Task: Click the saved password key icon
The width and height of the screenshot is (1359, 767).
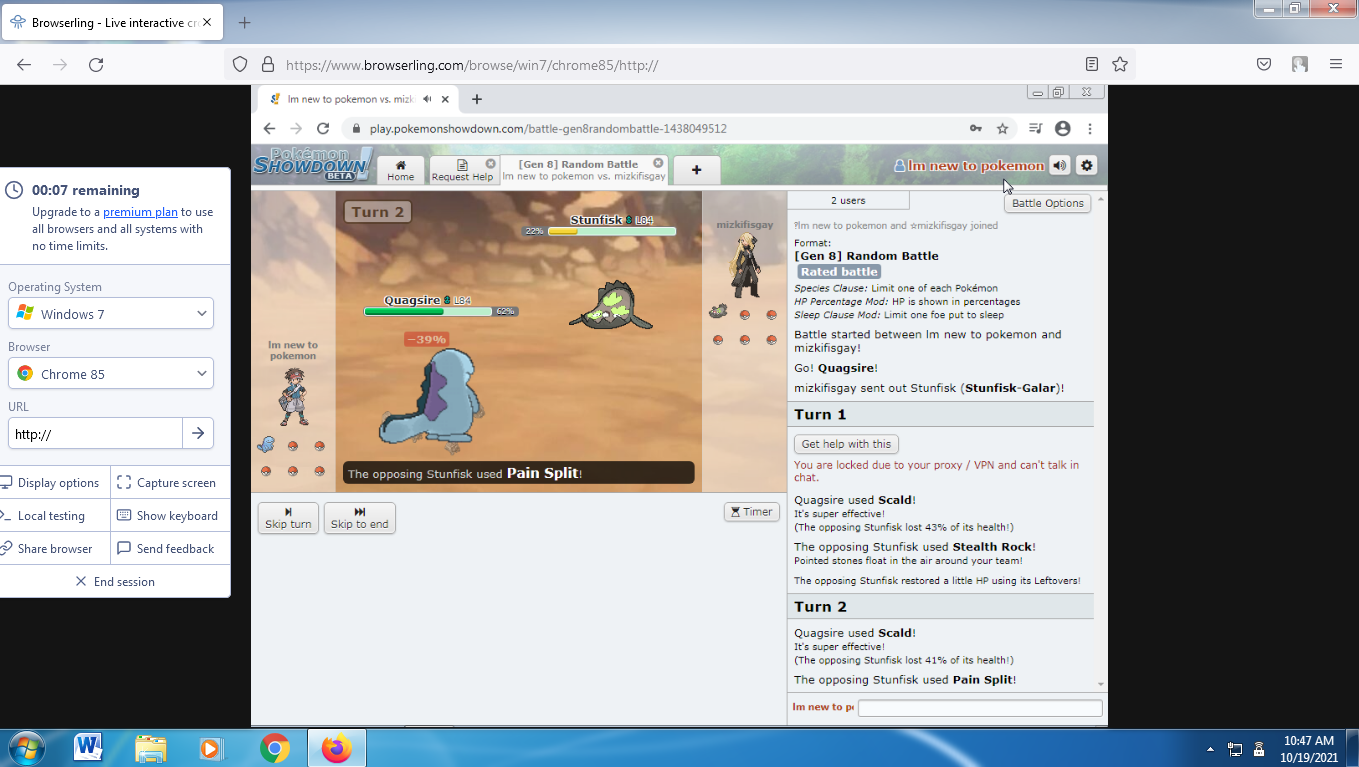Action: click(975, 129)
